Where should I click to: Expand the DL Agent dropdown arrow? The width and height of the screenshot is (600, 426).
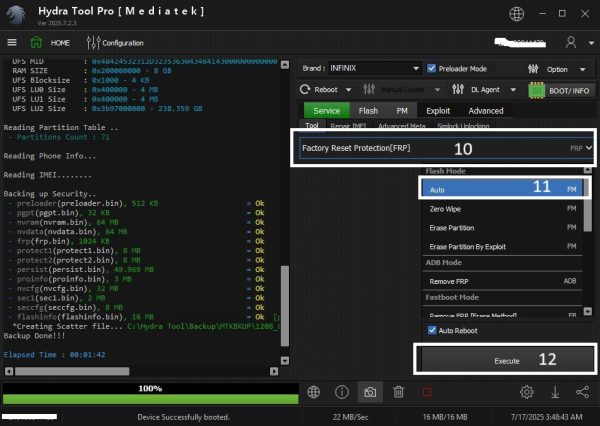coord(513,90)
